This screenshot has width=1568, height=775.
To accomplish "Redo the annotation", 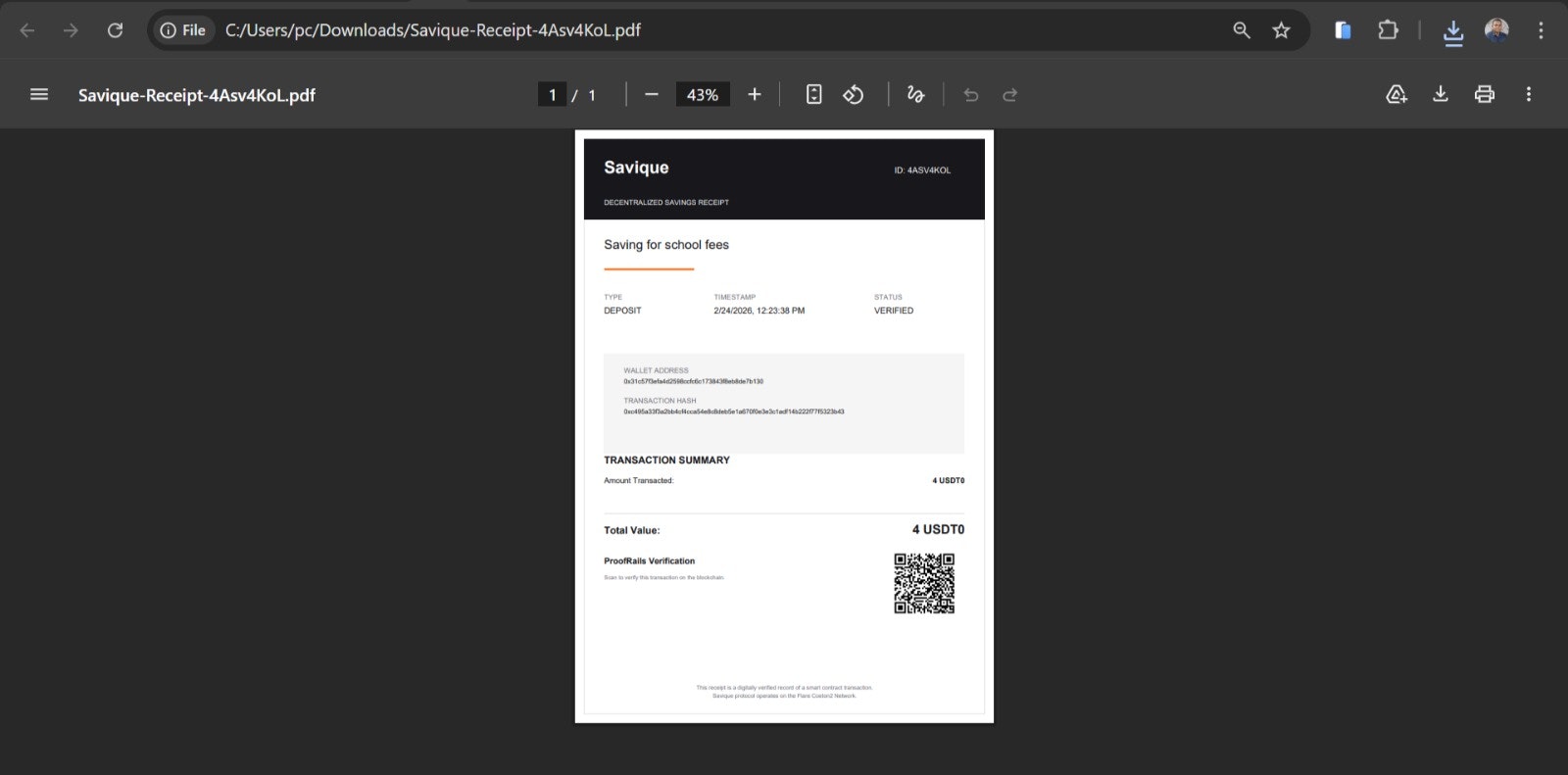I will (1010, 95).
